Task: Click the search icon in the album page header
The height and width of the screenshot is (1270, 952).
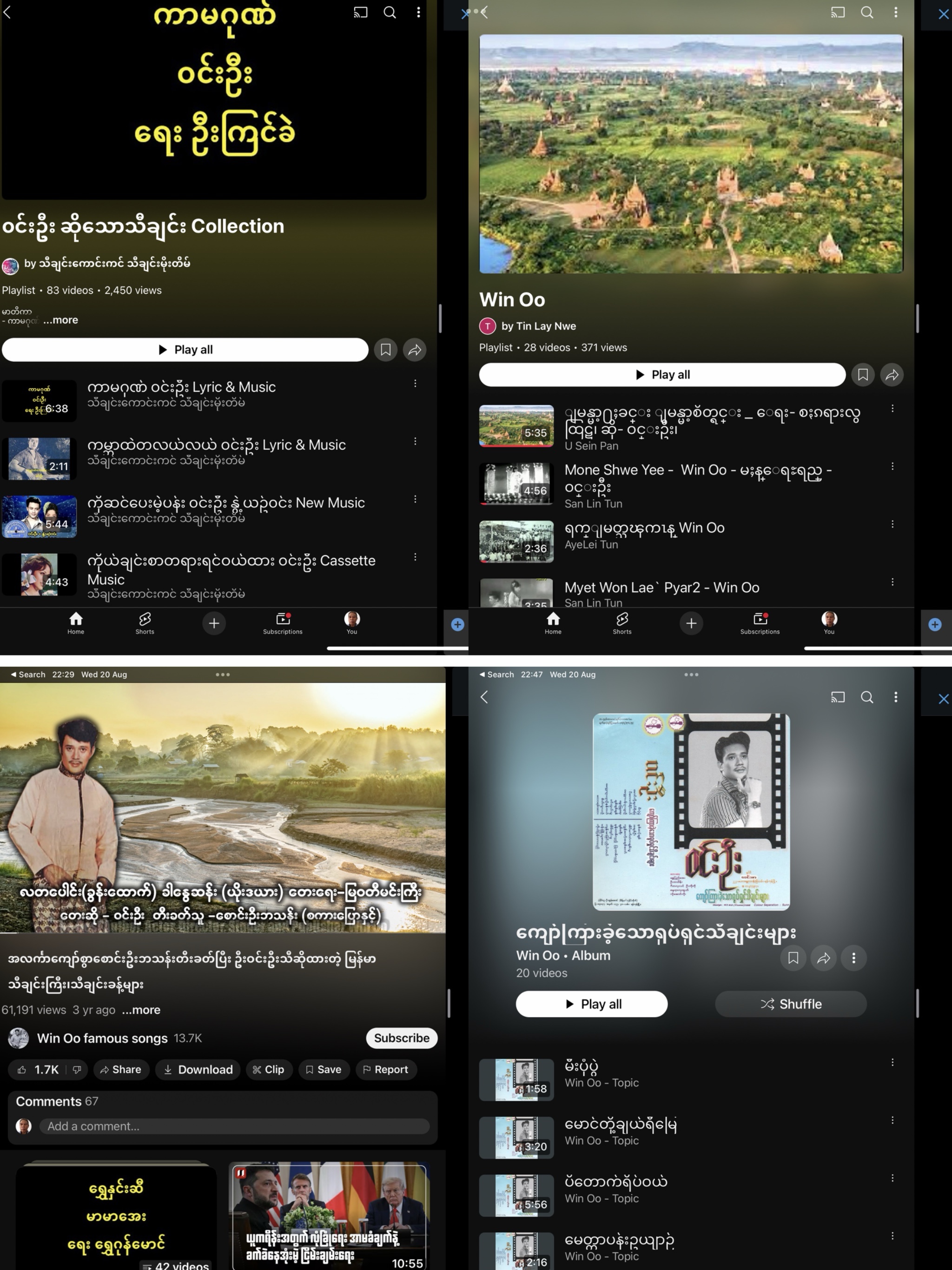Action: pyautogui.click(x=867, y=697)
